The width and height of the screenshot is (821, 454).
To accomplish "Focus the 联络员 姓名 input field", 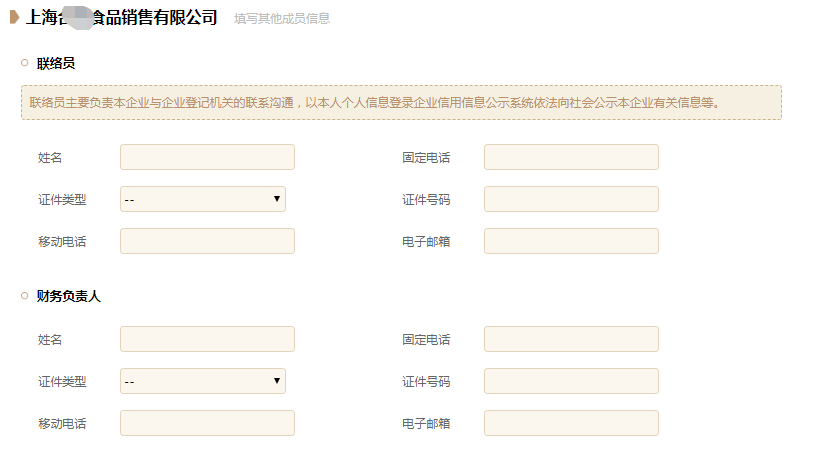I will tap(207, 157).
